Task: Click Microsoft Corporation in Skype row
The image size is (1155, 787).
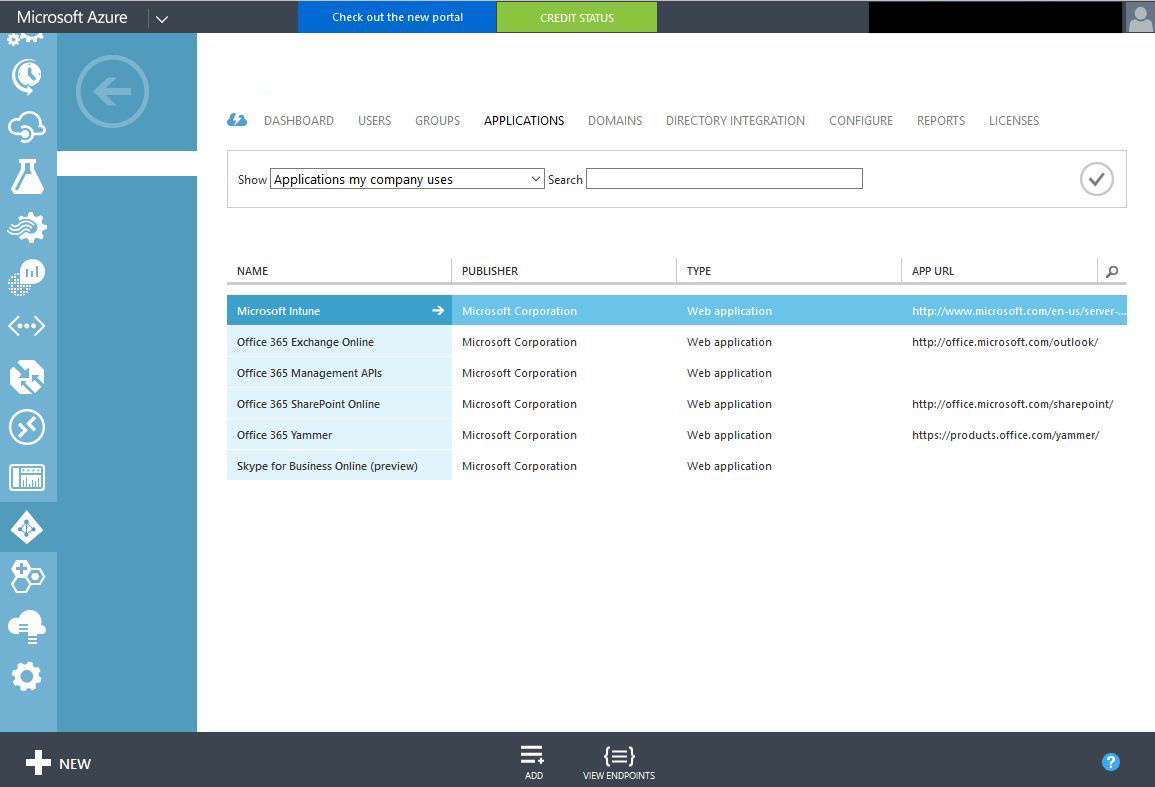Action: [x=519, y=466]
